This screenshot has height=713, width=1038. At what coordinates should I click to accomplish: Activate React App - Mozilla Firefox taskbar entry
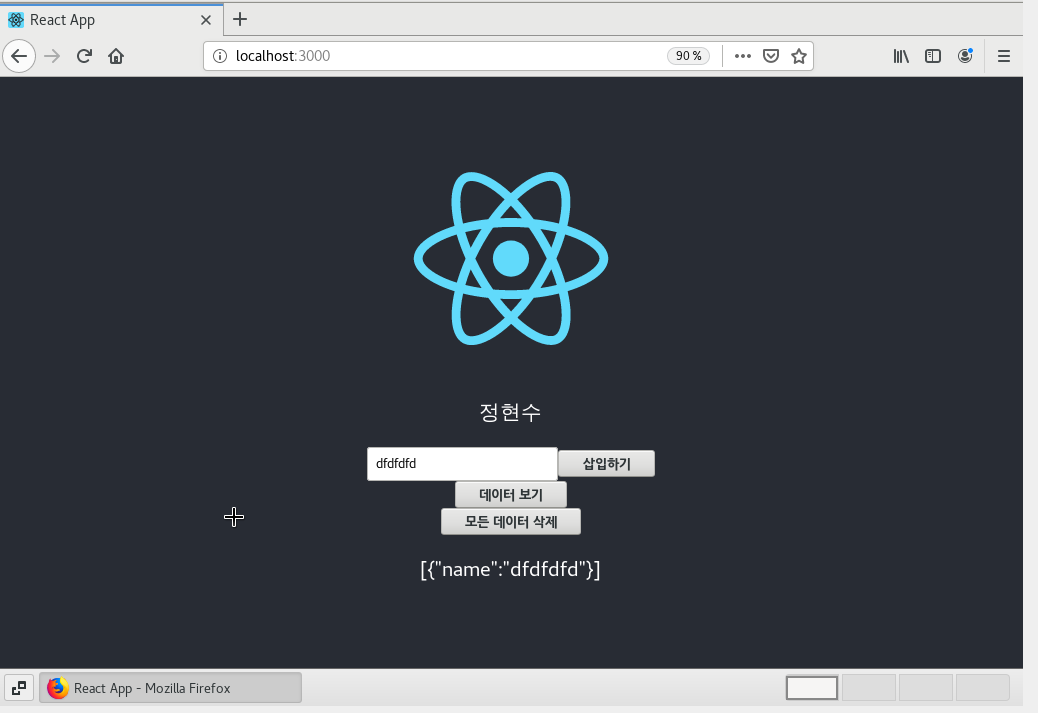[171, 688]
